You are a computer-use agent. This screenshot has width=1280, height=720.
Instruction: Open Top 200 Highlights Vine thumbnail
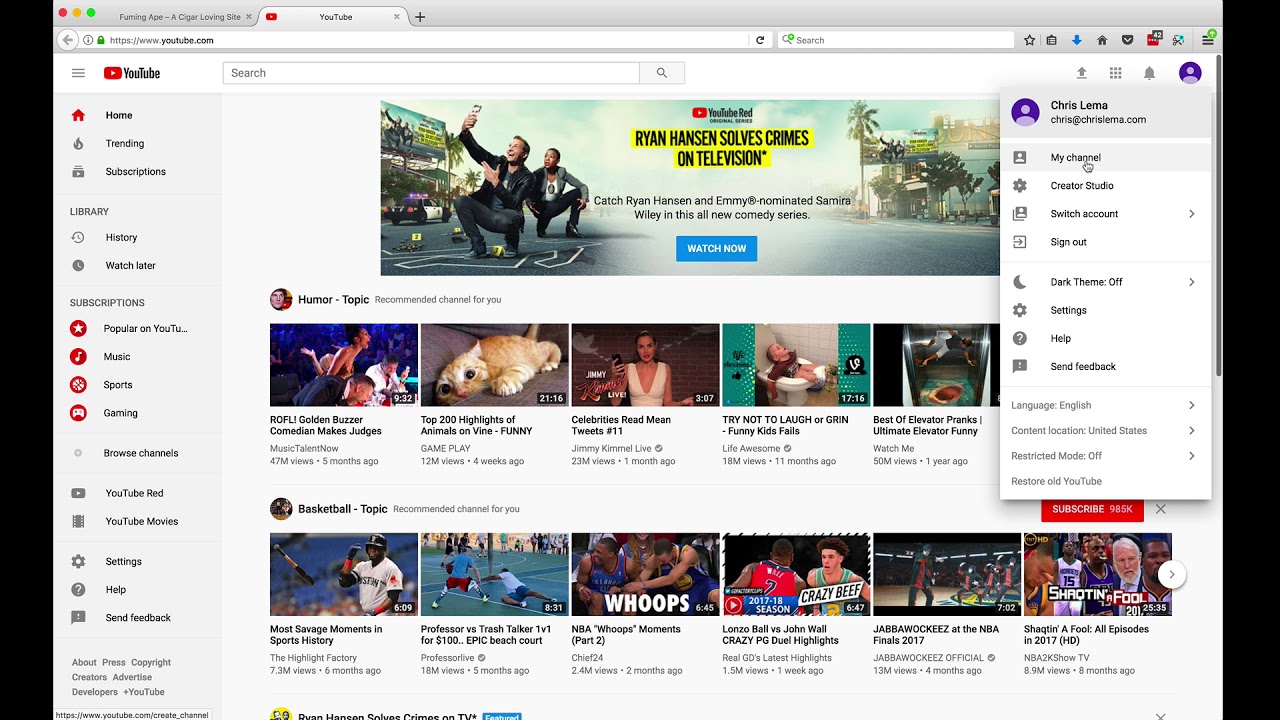[x=495, y=365]
